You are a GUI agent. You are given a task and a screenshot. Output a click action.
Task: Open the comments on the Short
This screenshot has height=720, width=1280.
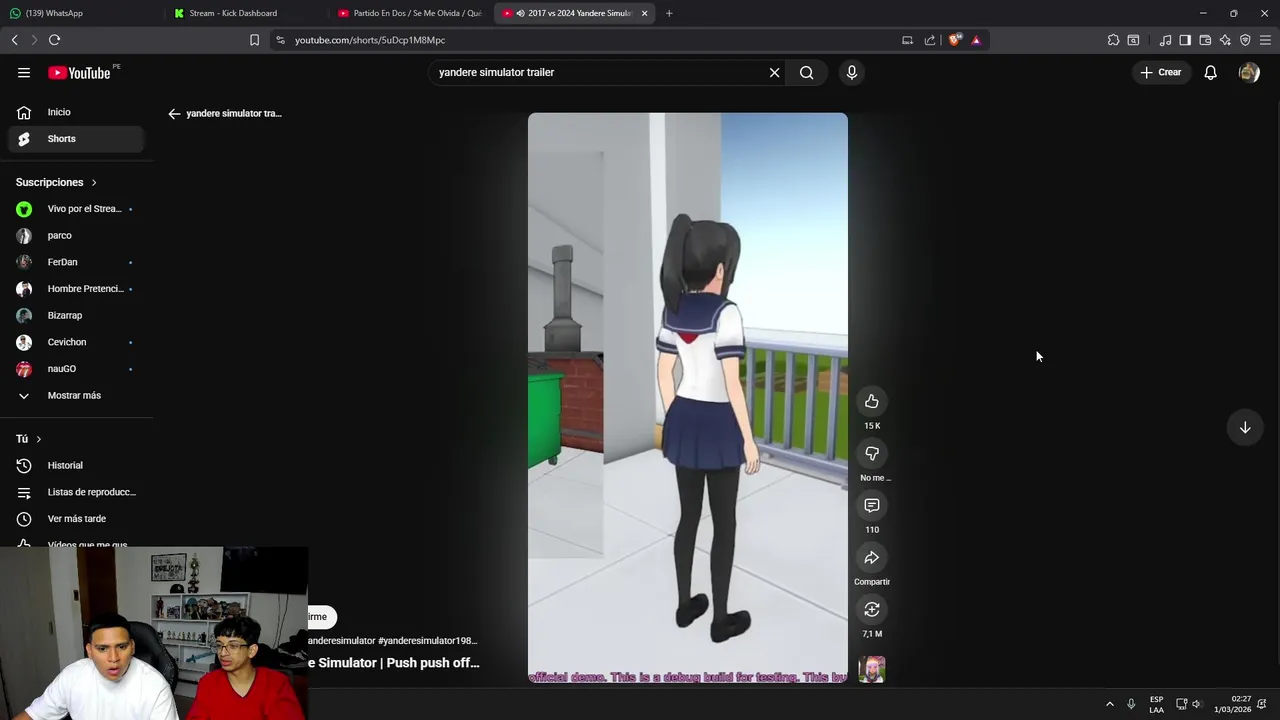(872, 506)
